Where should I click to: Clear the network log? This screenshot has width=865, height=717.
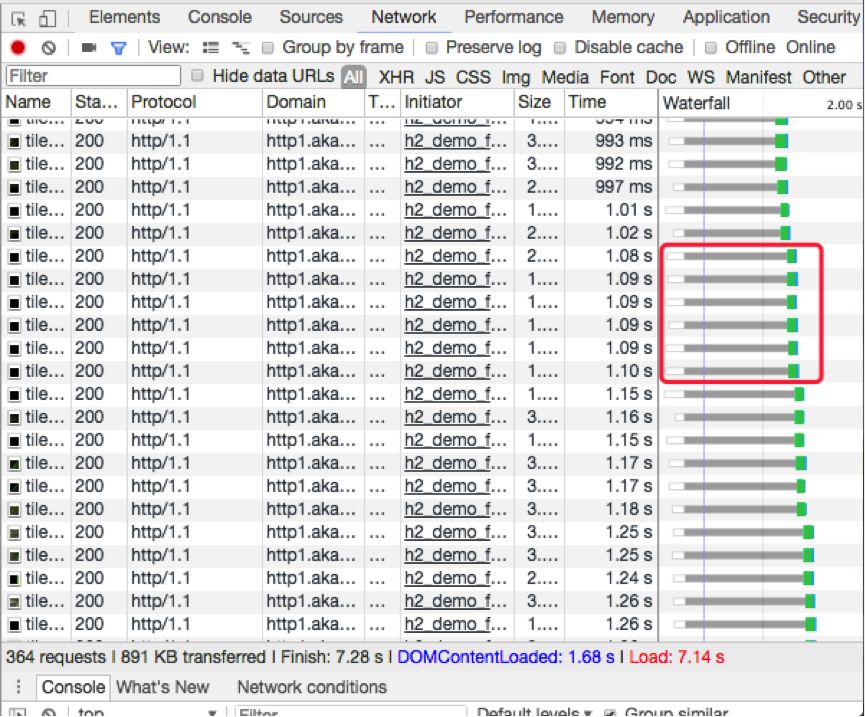coord(49,48)
